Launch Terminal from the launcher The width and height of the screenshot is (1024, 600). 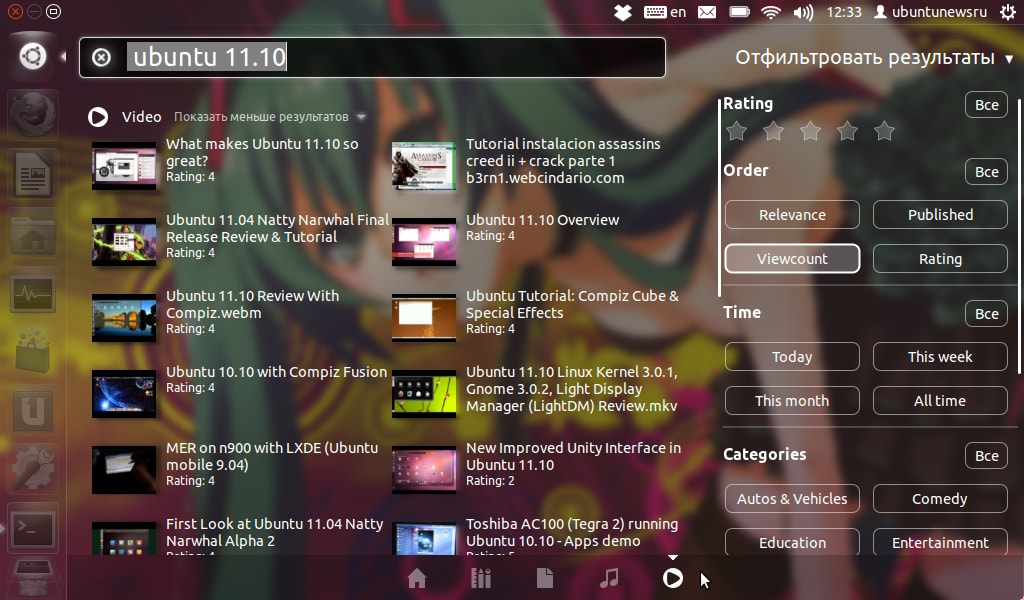coord(33,529)
